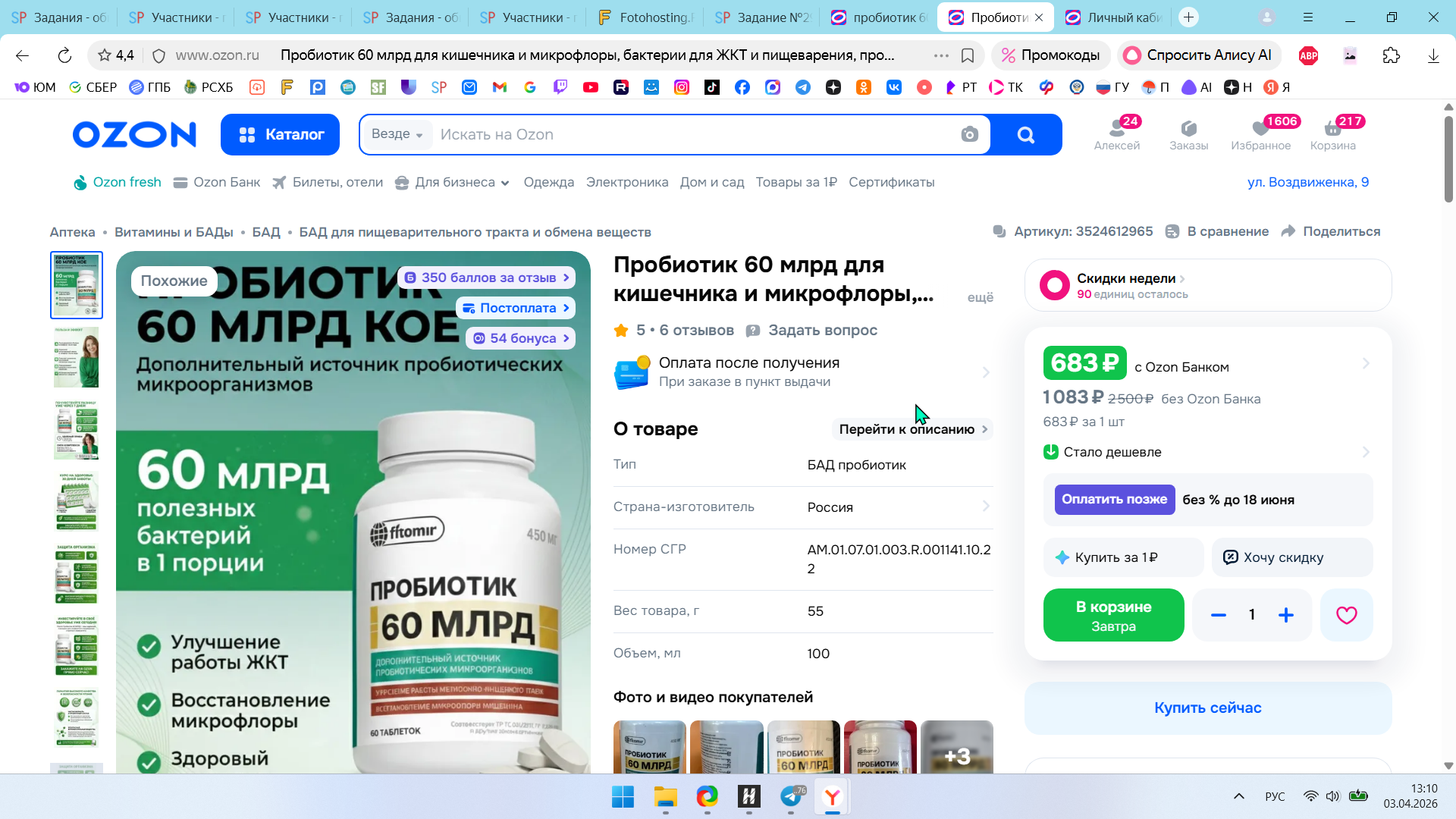Click the ABP adblock extension icon
The width and height of the screenshot is (1456, 819).
tap(1308, 55)
